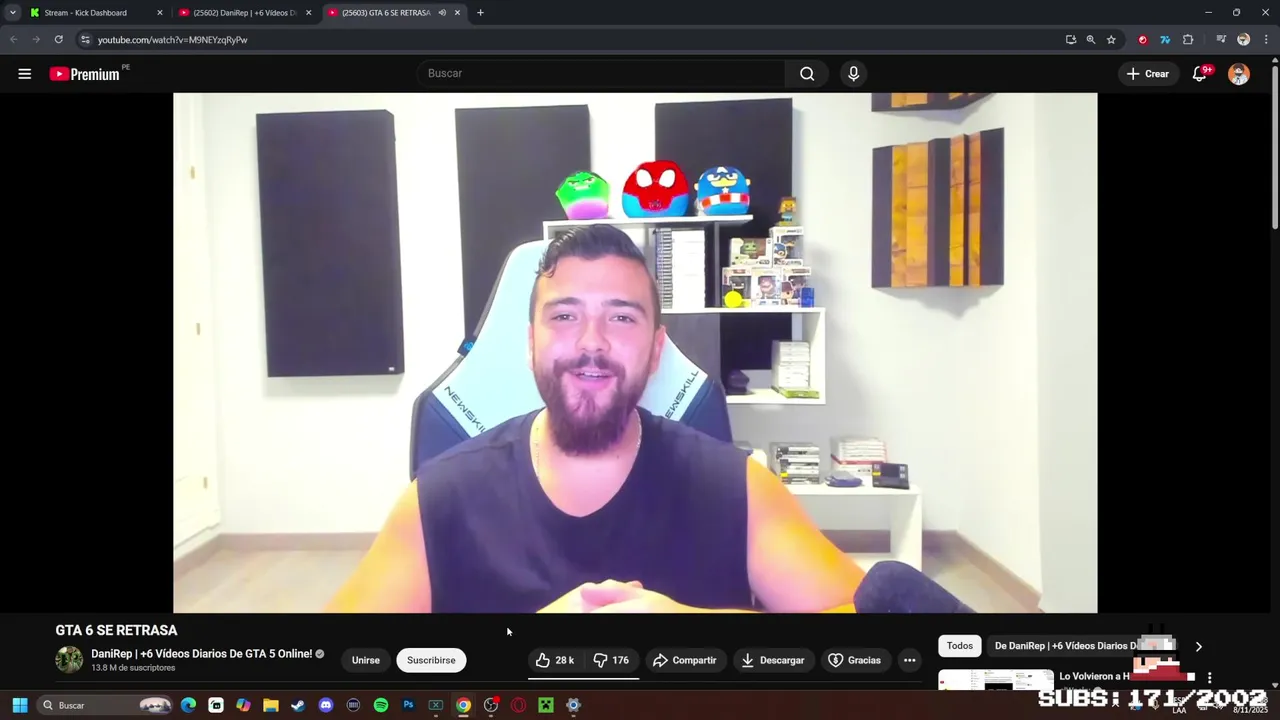Open the Lo Volvieron a H... video thumbnail
1280x720 pixels.
pyautogui.click(x=996, y=680)
